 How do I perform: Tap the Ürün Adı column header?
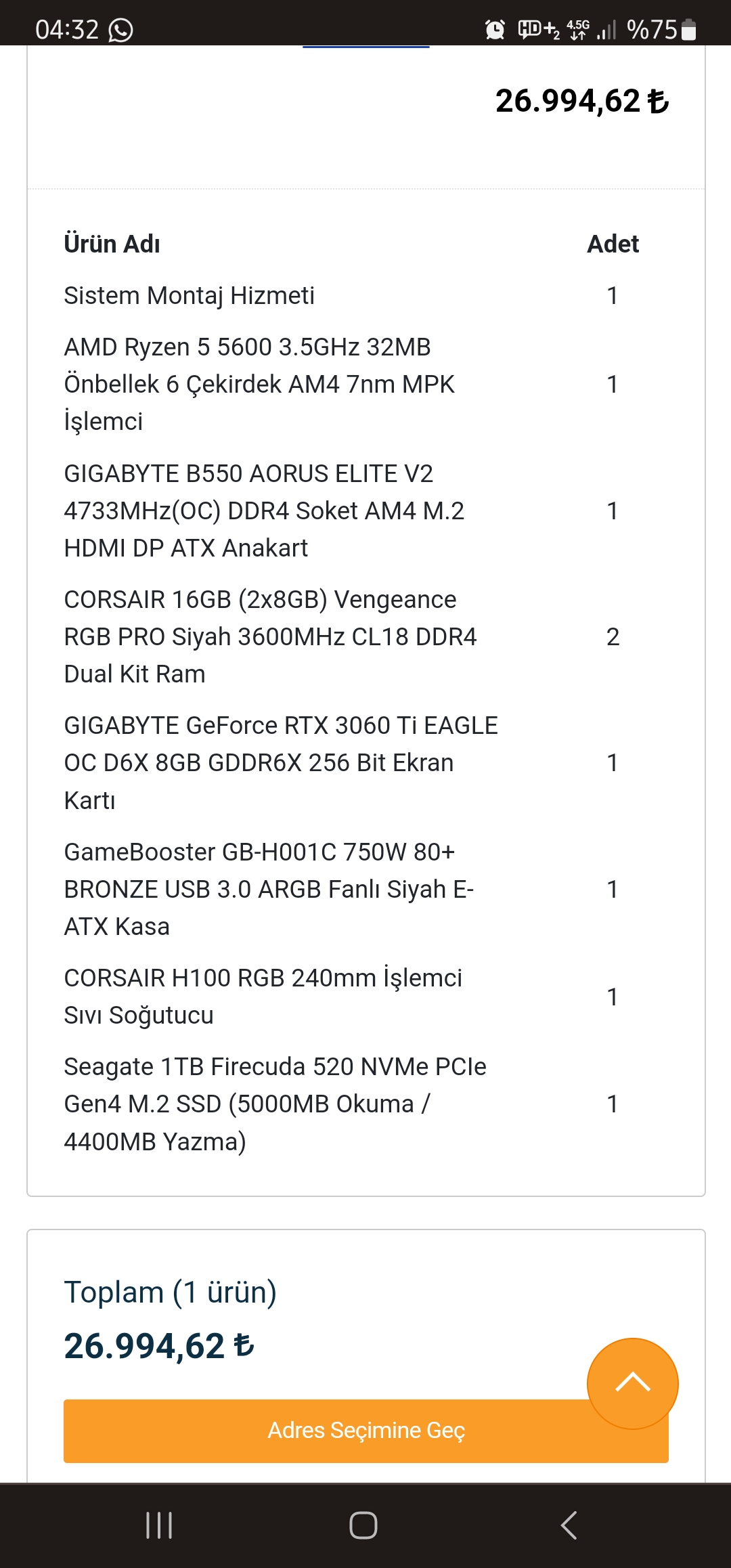[112, 244]
